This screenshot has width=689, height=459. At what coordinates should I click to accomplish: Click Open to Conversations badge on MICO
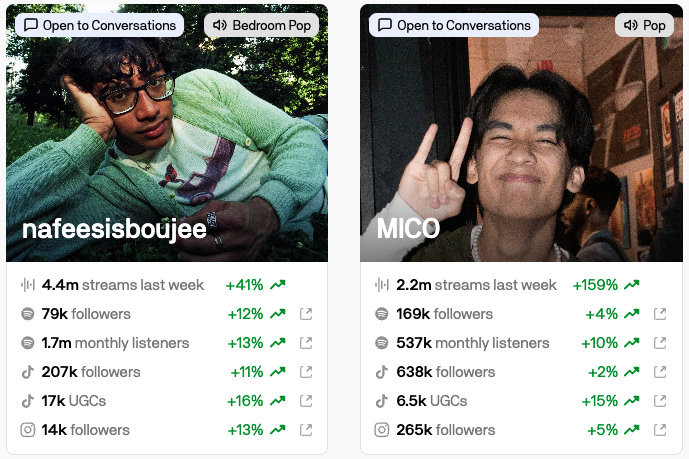coord(453,25)
